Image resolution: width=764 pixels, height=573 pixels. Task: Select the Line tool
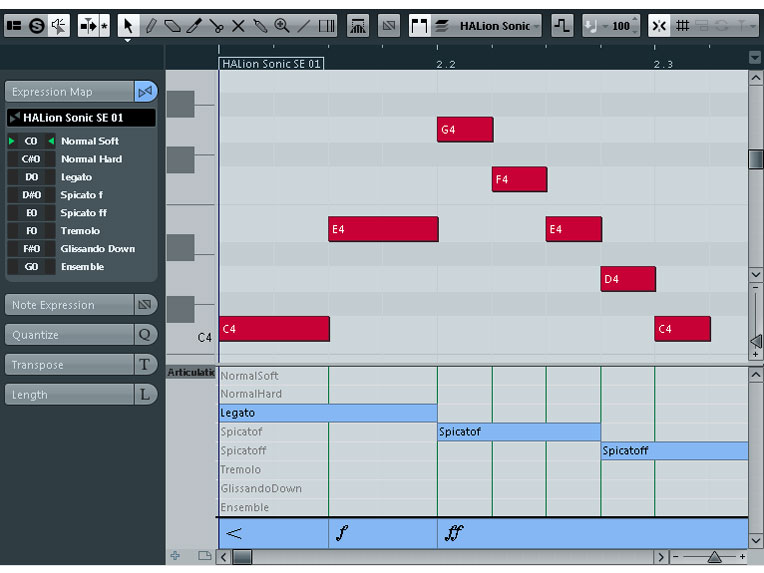point(304,25)
